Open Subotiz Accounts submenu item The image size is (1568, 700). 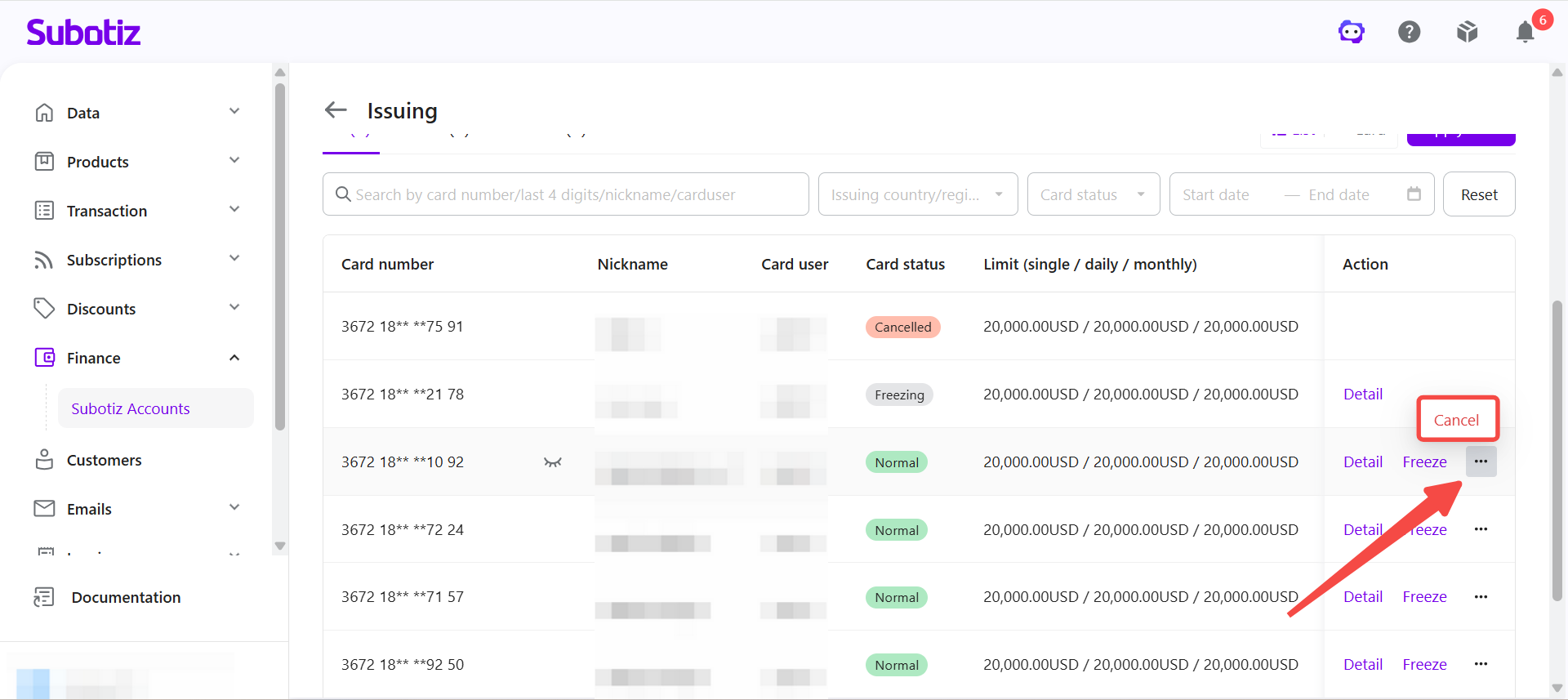coord(155,408)
